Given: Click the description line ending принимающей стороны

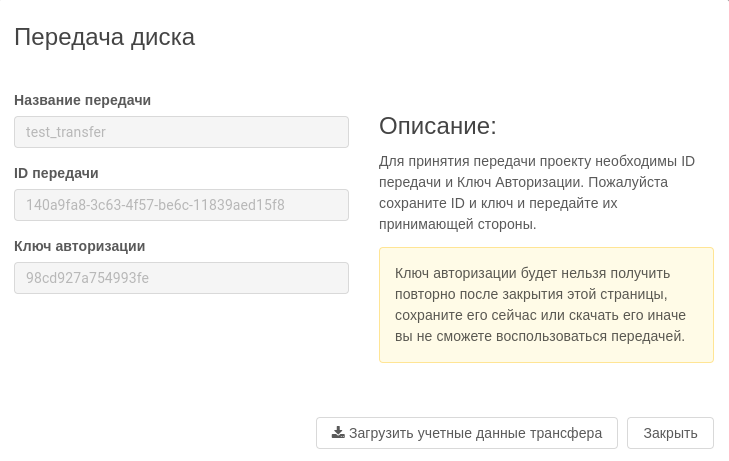Looking at the screenshot, I should coord(457,224).
